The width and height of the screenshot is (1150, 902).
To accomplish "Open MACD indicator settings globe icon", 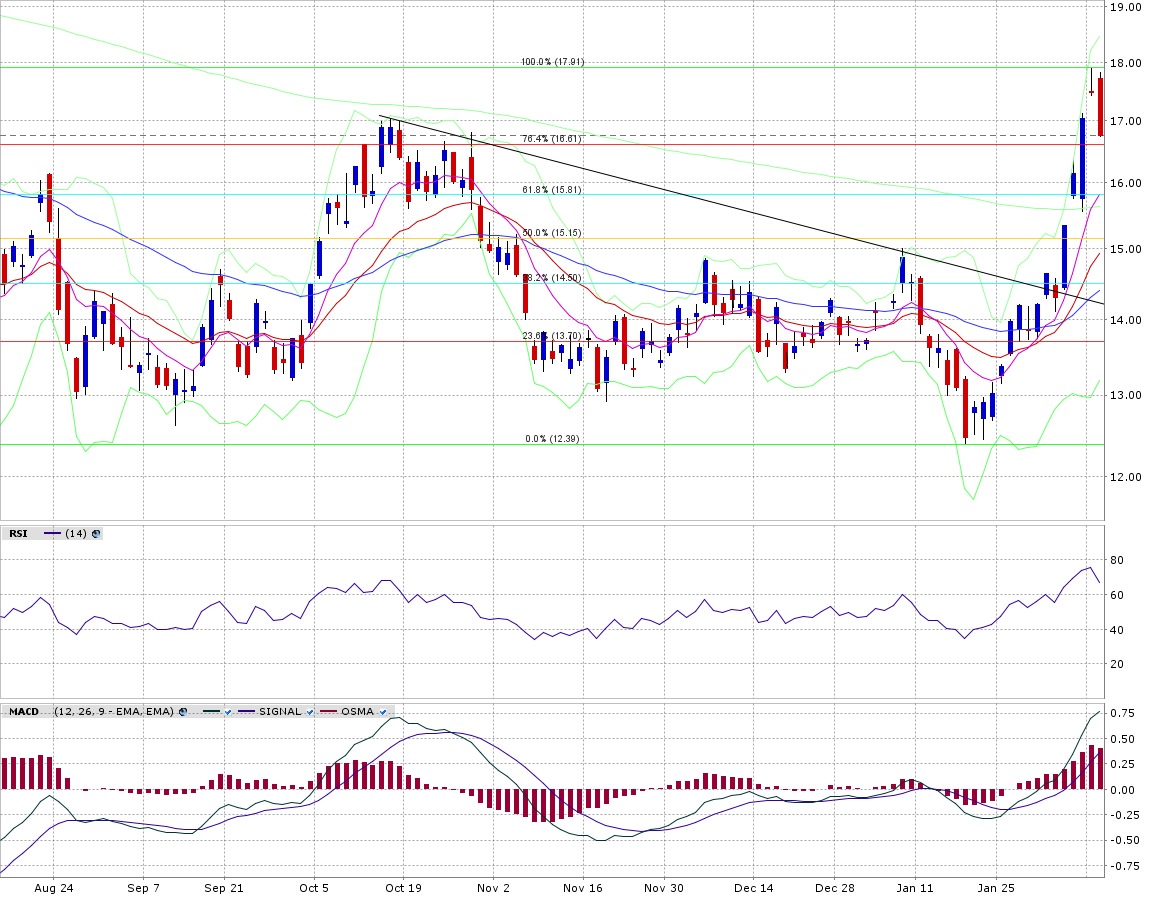I will click(183, 712).
